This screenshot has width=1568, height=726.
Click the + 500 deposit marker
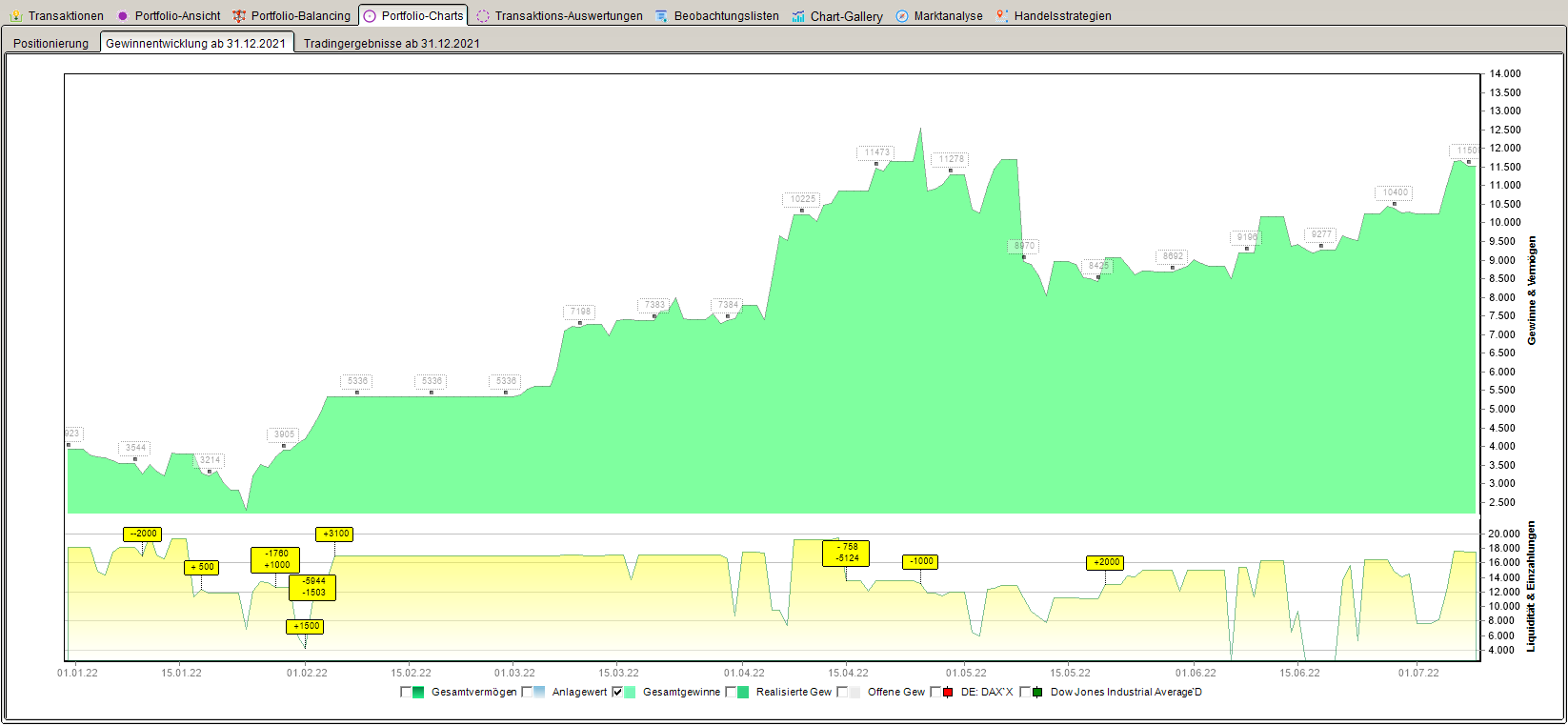coord(201,567)
